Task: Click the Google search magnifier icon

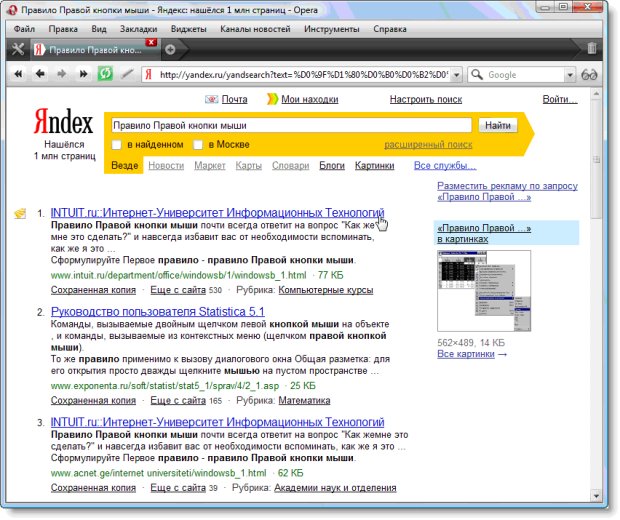Action: tap(477, 74)
